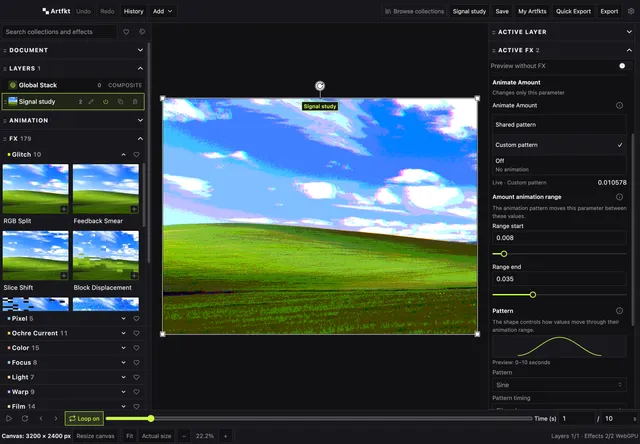Collapse the ACTIVE FX panel
640x444 pixels.
[629, 50]
